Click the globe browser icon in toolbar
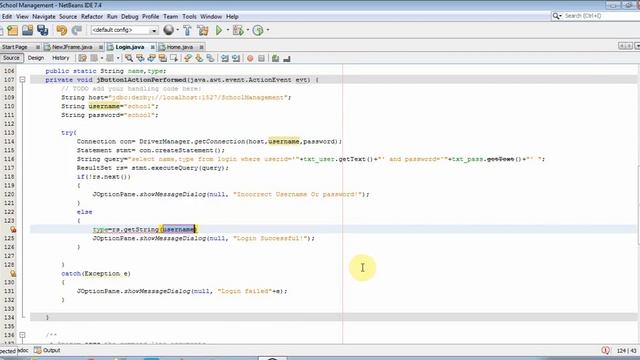The width and height of the screenshot is (640, 360). [168, 30]
